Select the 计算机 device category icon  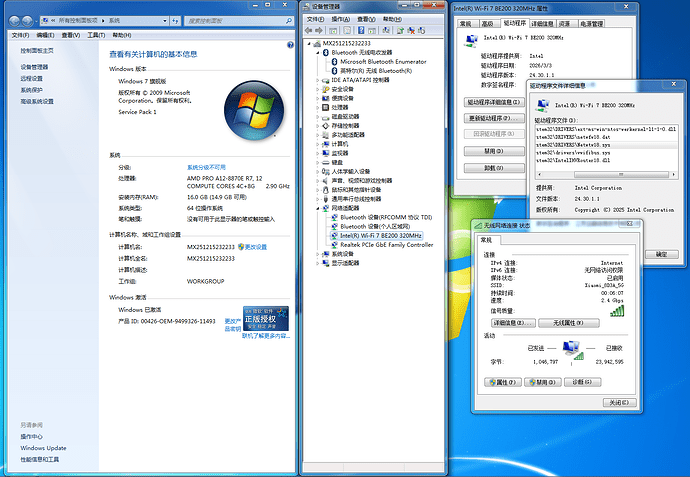coord(326,144)
